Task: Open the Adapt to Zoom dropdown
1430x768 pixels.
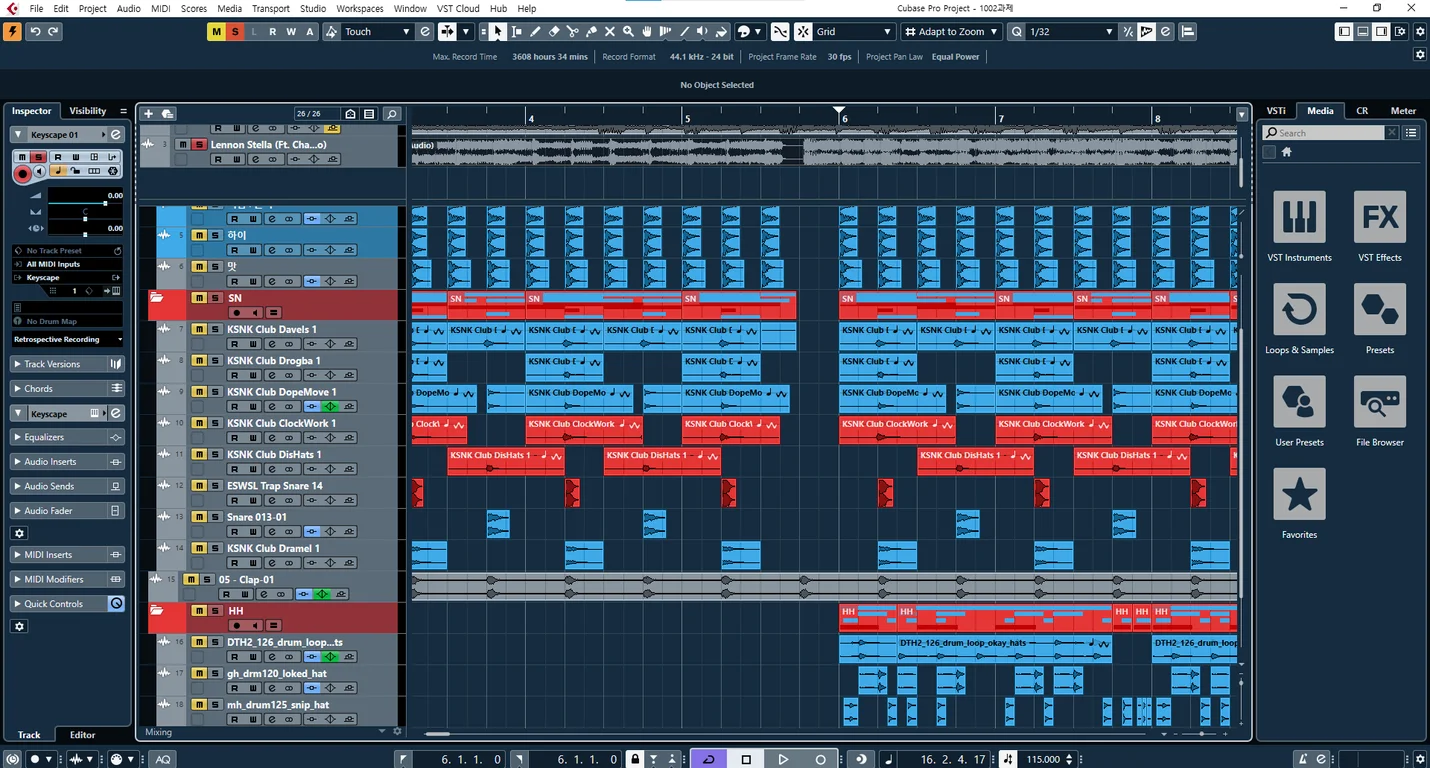Action: coord(952,32)
